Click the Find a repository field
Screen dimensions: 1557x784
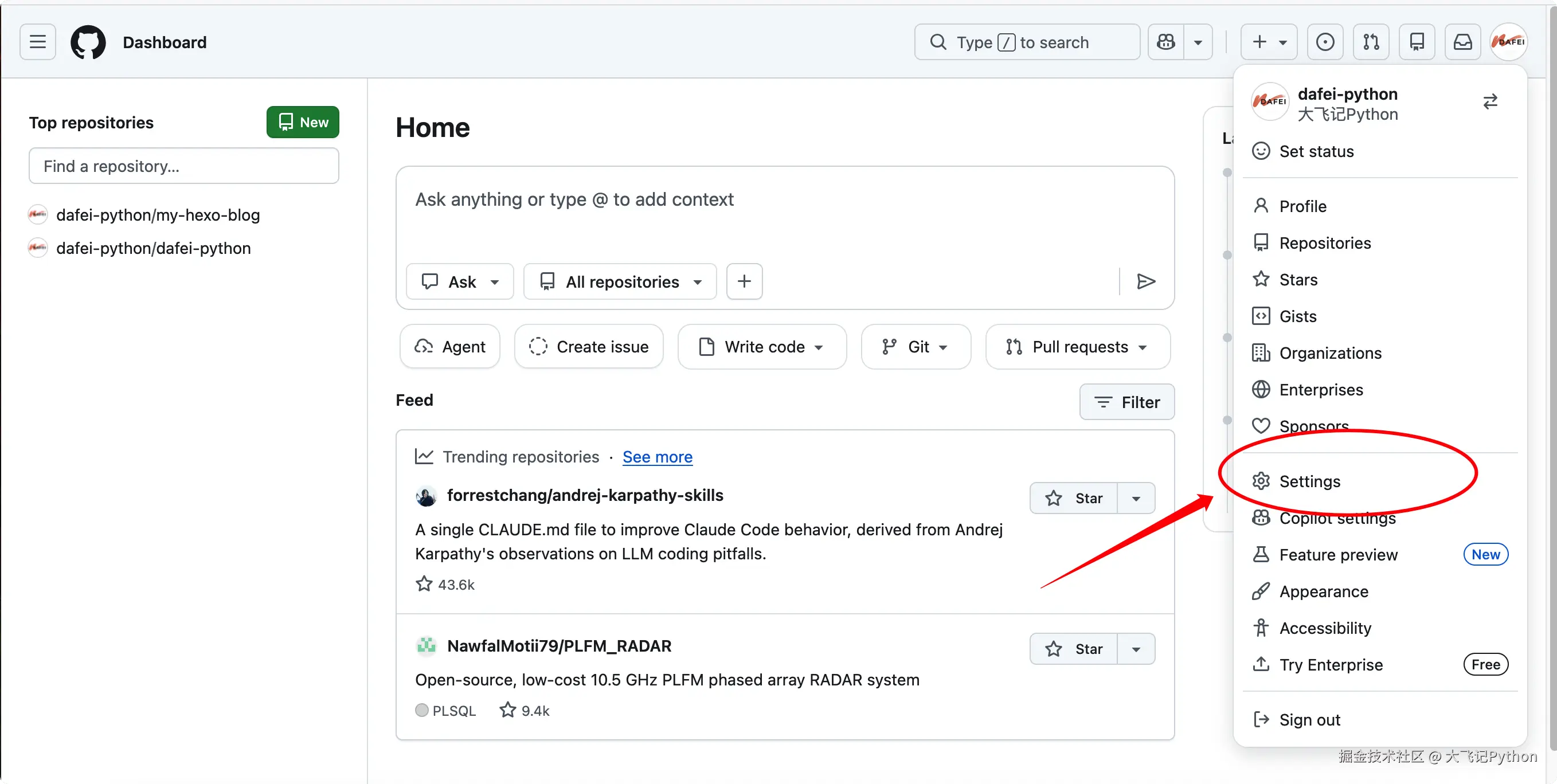tap(184, 166)
